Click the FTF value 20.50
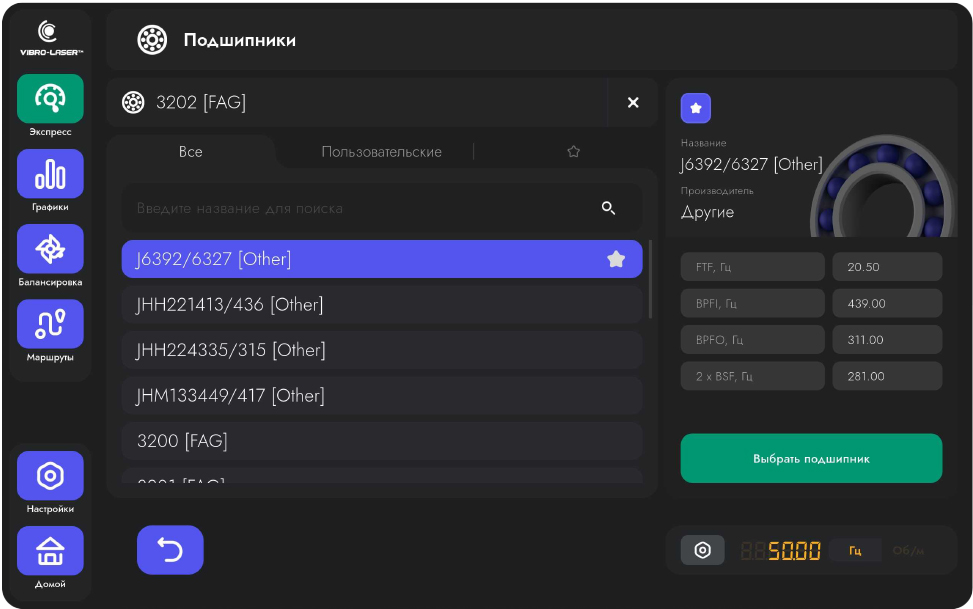Screen dimensions: 973x609 (887, 267)
